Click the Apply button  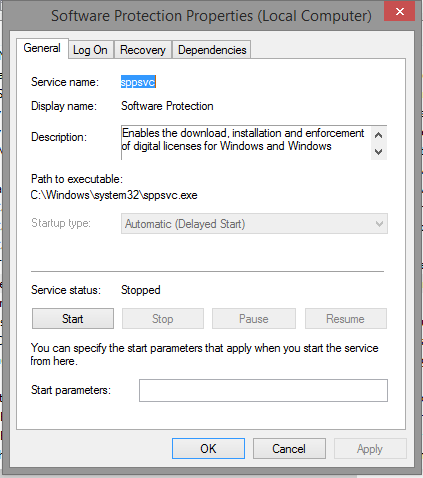370,449
